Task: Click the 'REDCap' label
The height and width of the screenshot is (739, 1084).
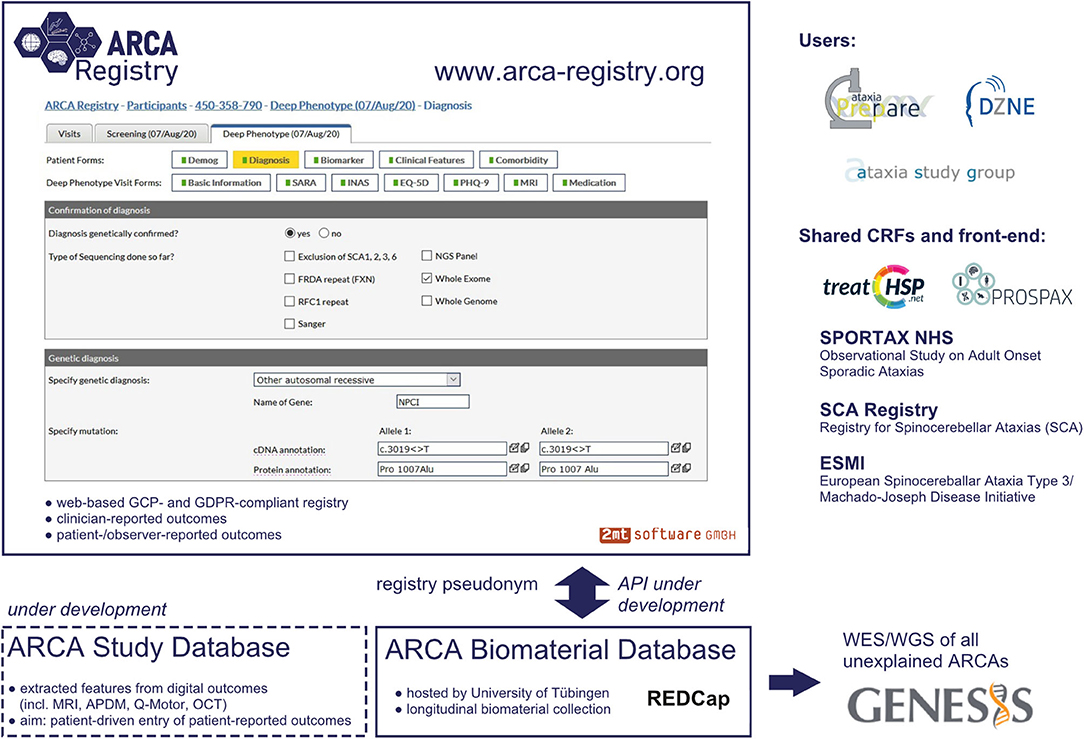Action: (689, 699)
